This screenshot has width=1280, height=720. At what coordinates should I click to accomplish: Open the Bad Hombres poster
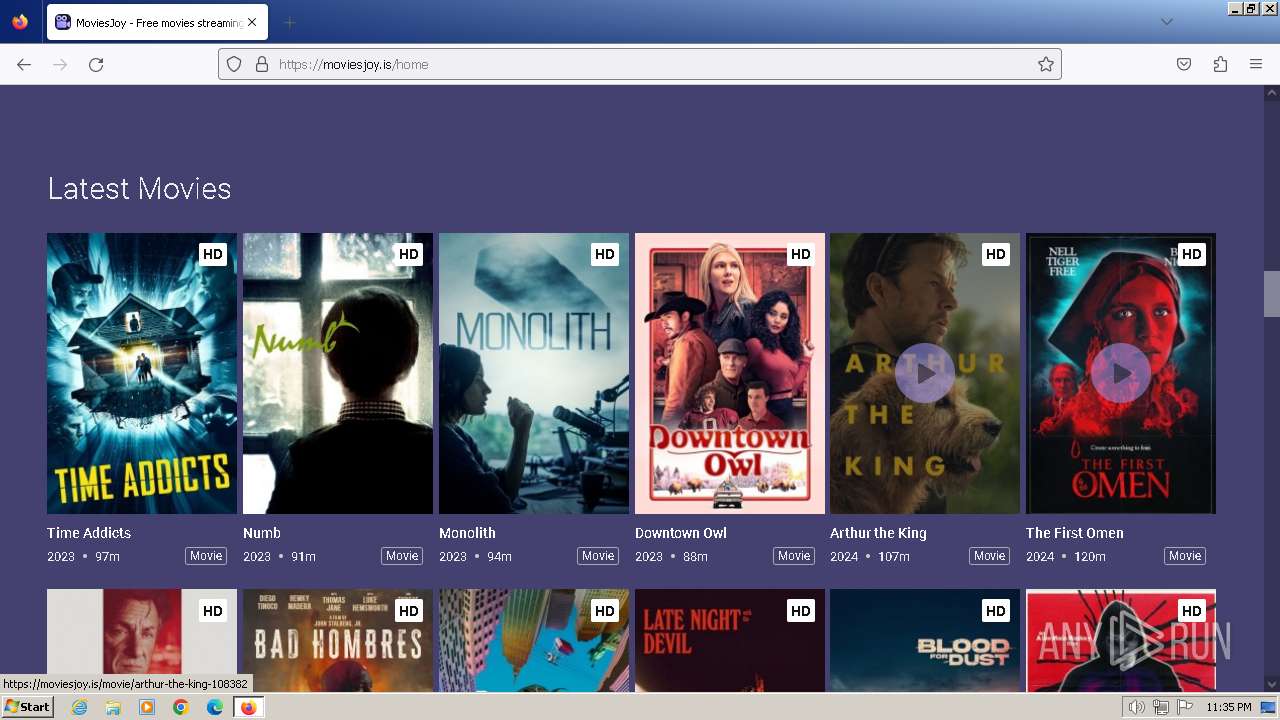point(338,640)
